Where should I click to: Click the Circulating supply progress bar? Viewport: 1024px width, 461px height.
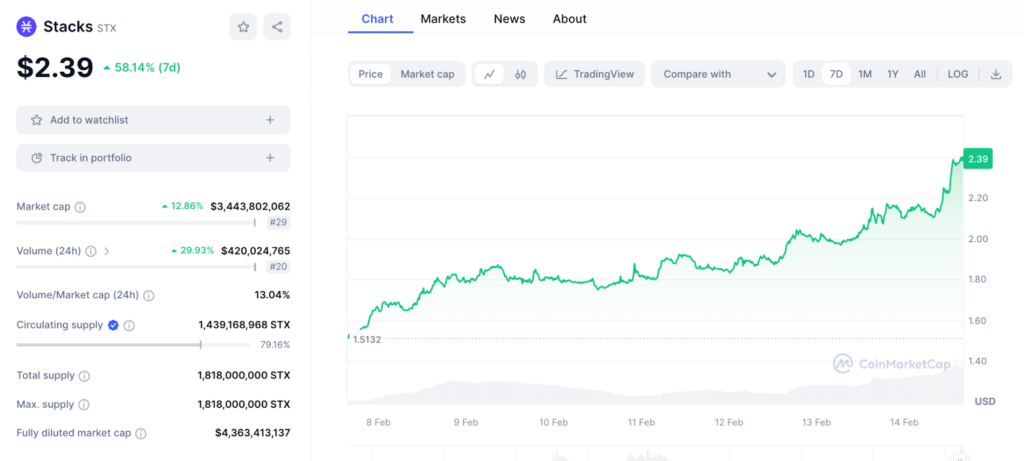[133, 345]
